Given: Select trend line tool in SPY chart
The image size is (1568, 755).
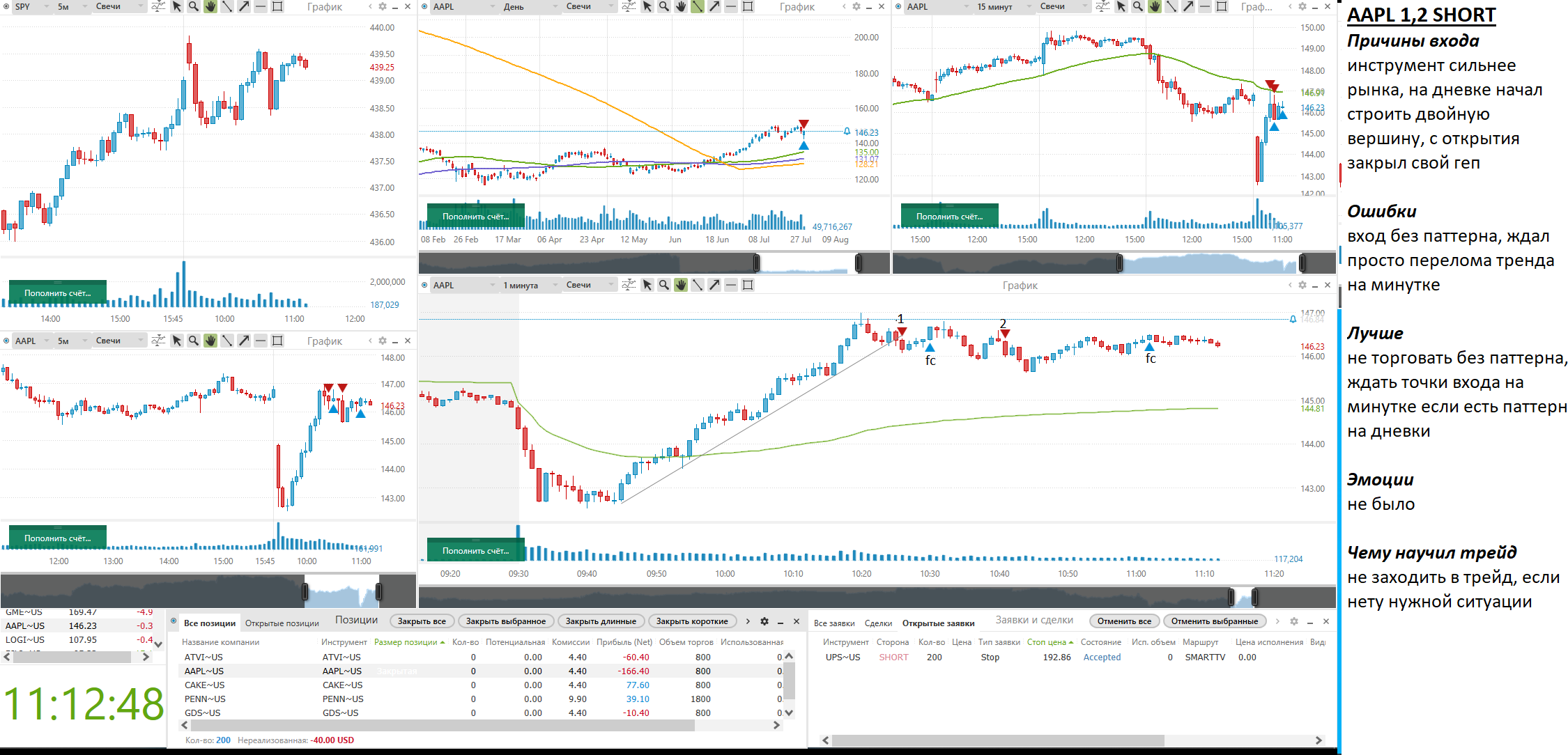Looking at the screenshot, I should pos(227,6).
